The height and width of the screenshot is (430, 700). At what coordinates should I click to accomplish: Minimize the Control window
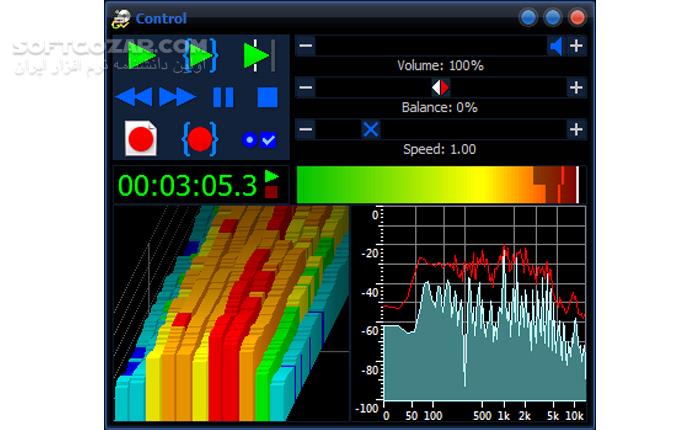click(x=528, y=18)
